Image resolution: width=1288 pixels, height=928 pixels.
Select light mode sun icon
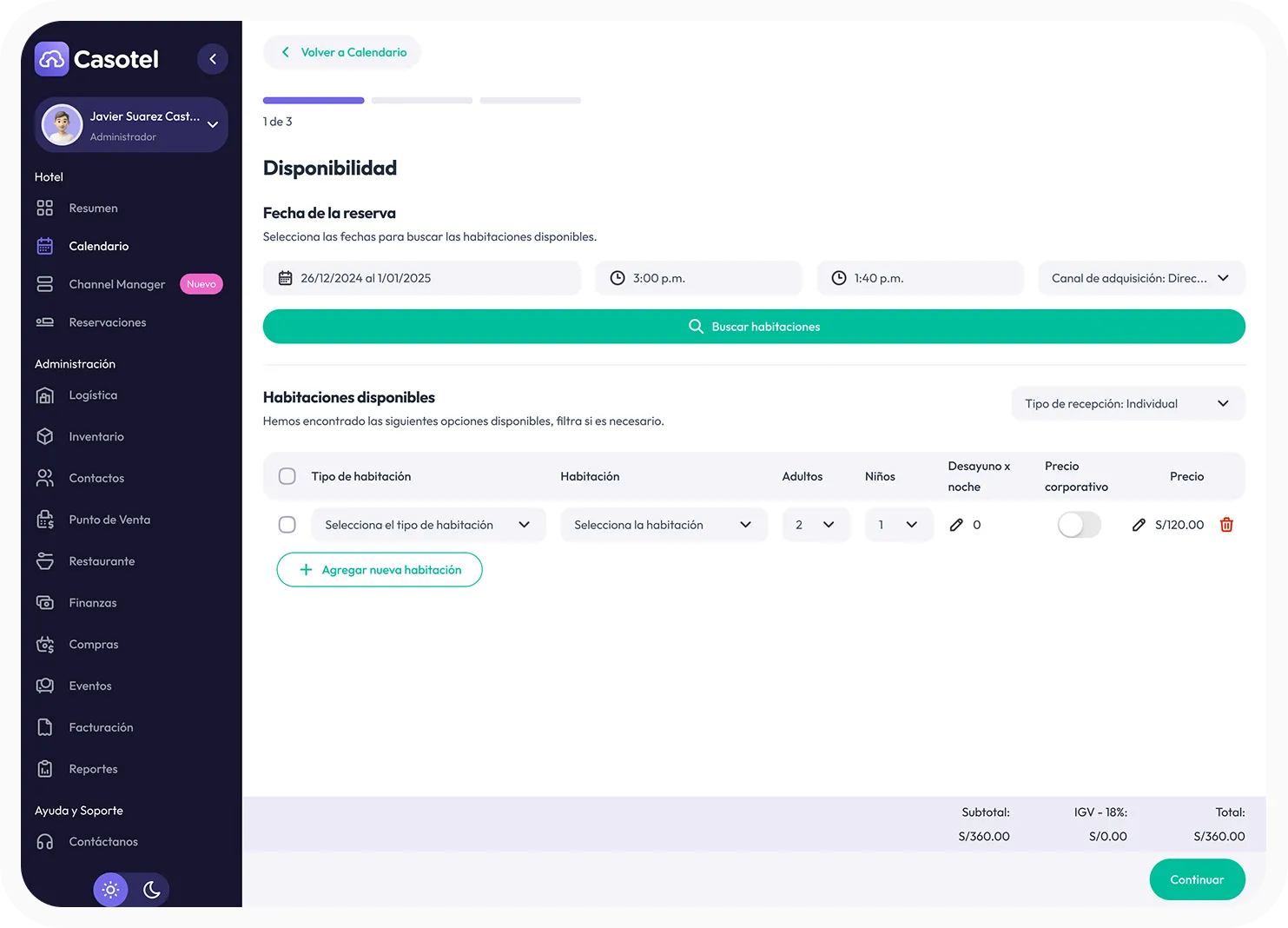(110, 890)
